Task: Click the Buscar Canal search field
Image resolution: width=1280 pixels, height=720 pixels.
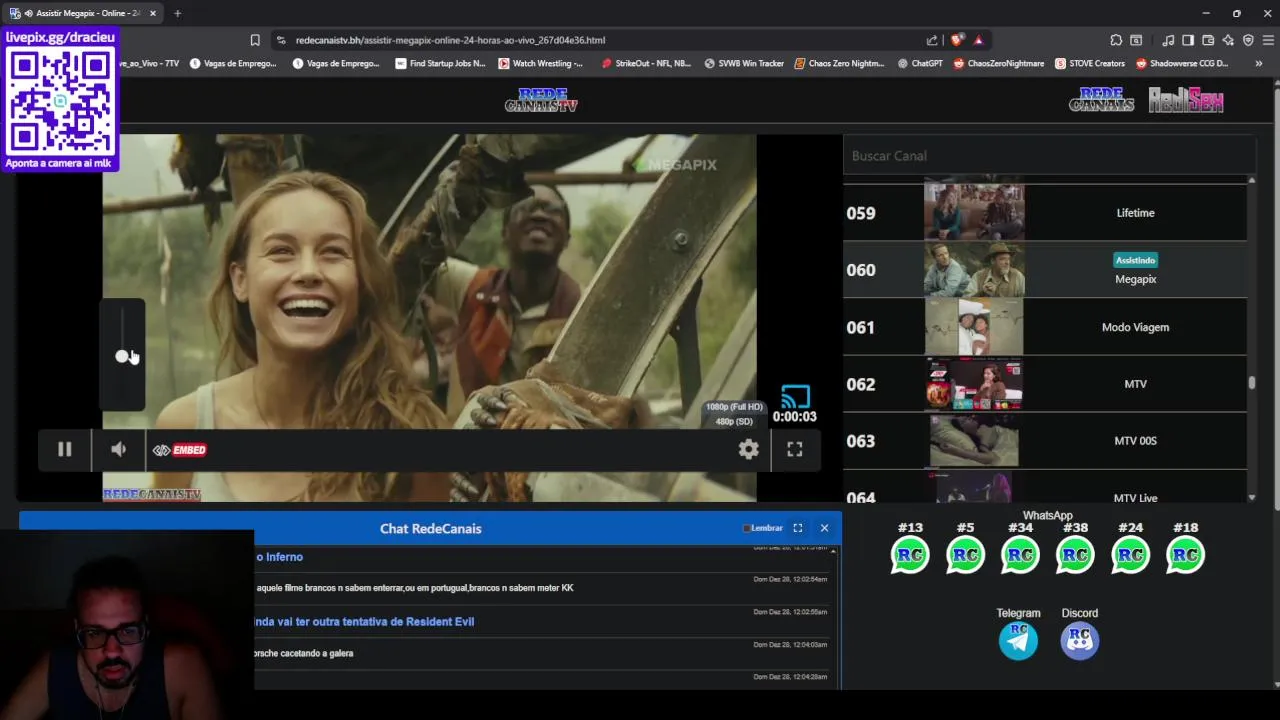Action: pos(1048,156)
